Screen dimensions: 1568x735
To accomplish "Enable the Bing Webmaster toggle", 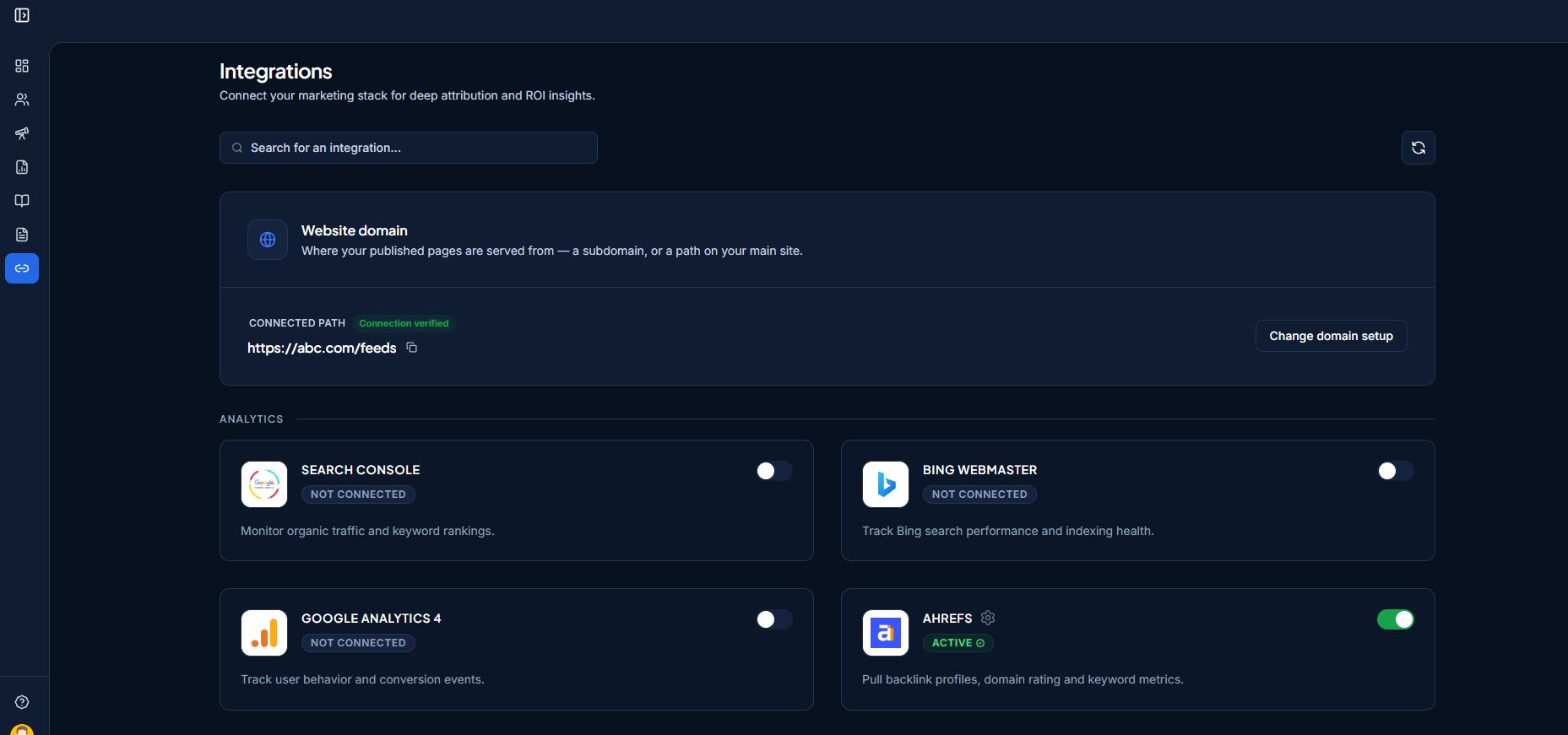I will pos(1396,471).
